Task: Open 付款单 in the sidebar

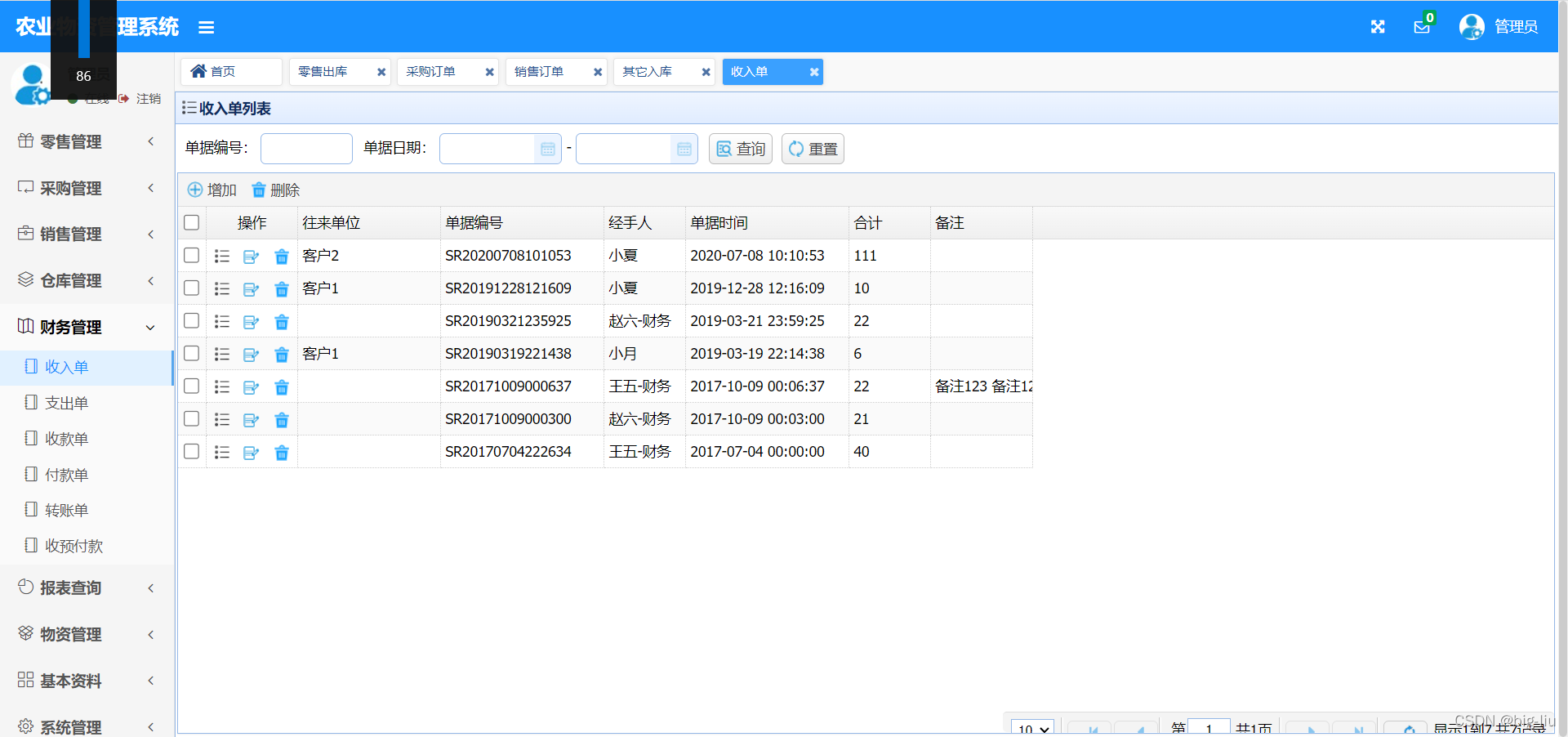Action: (87, 475)
